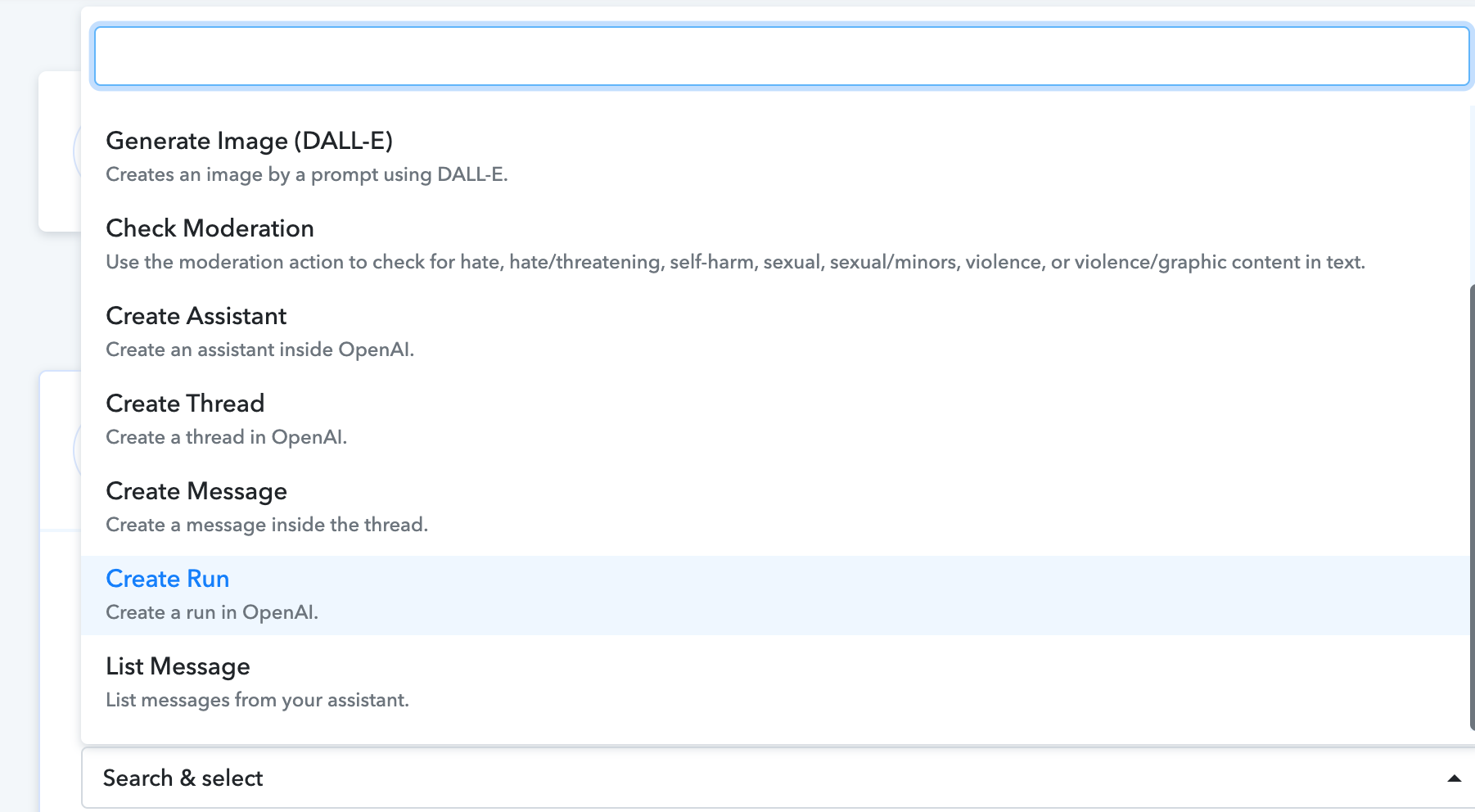Click the Search & select combo box

[778, 778]
